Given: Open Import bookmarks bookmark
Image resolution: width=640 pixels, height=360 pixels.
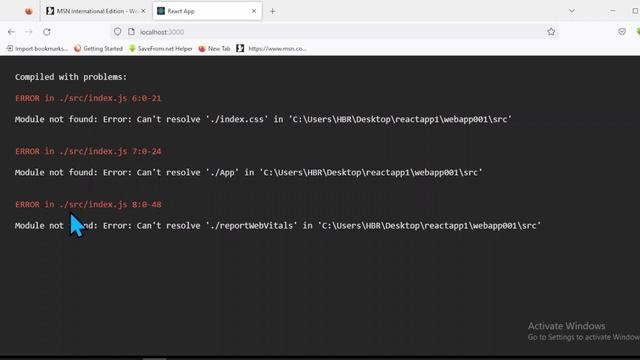Looking at the screenshot, I should pyautogui.click(x=37, y=49).
